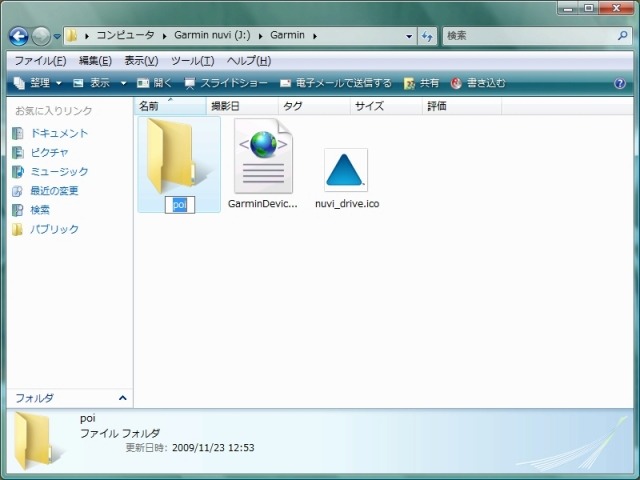
Task: Click the folder icon in address bar
Action: click(x=72, y=36)
